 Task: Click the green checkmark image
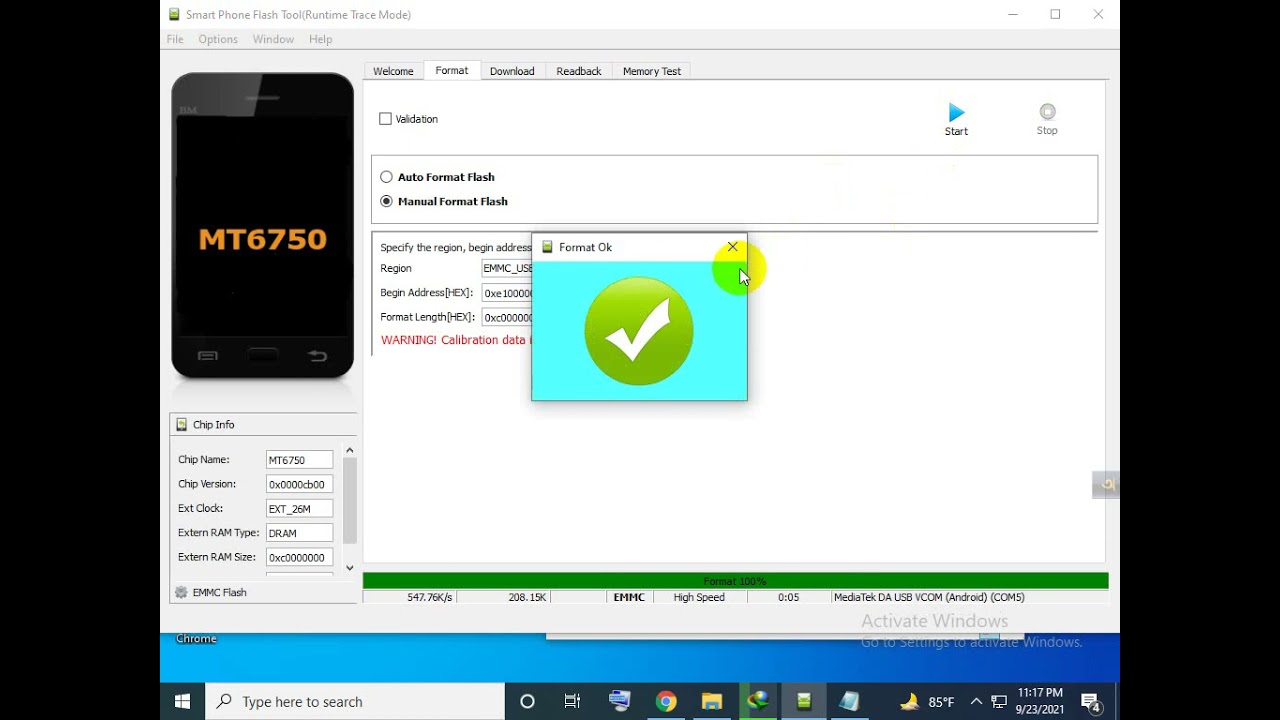tap(639, 331)
